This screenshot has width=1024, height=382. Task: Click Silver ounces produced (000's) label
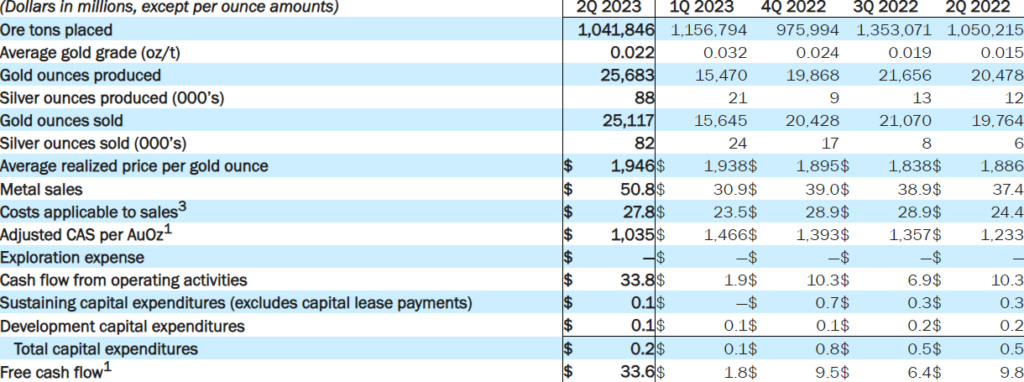click(x=112, y=98)
